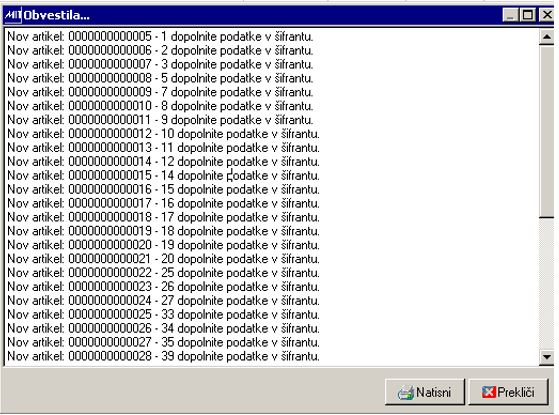Minimize the Obvestila window
The height and width of the screenshot is (415, 559).
511,15
